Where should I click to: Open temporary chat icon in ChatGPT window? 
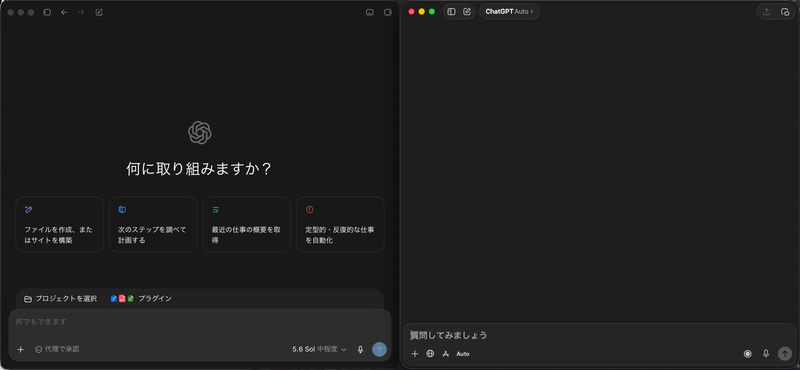coord(785,12)
